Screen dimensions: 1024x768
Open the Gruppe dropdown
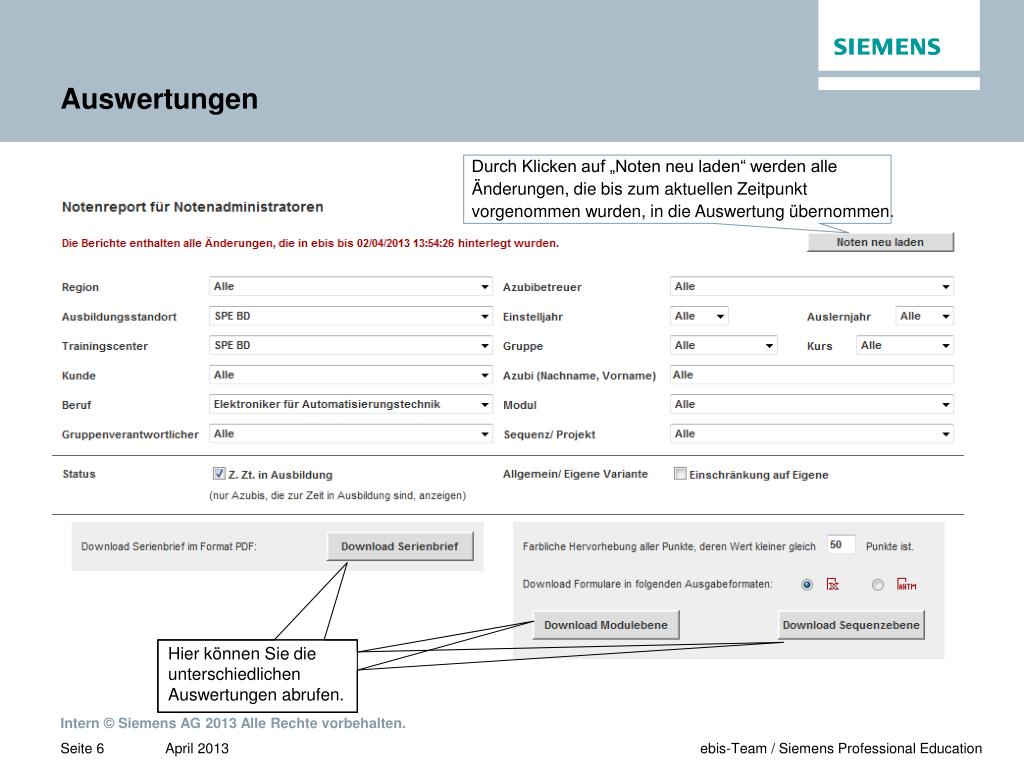(x=724, y=345)
